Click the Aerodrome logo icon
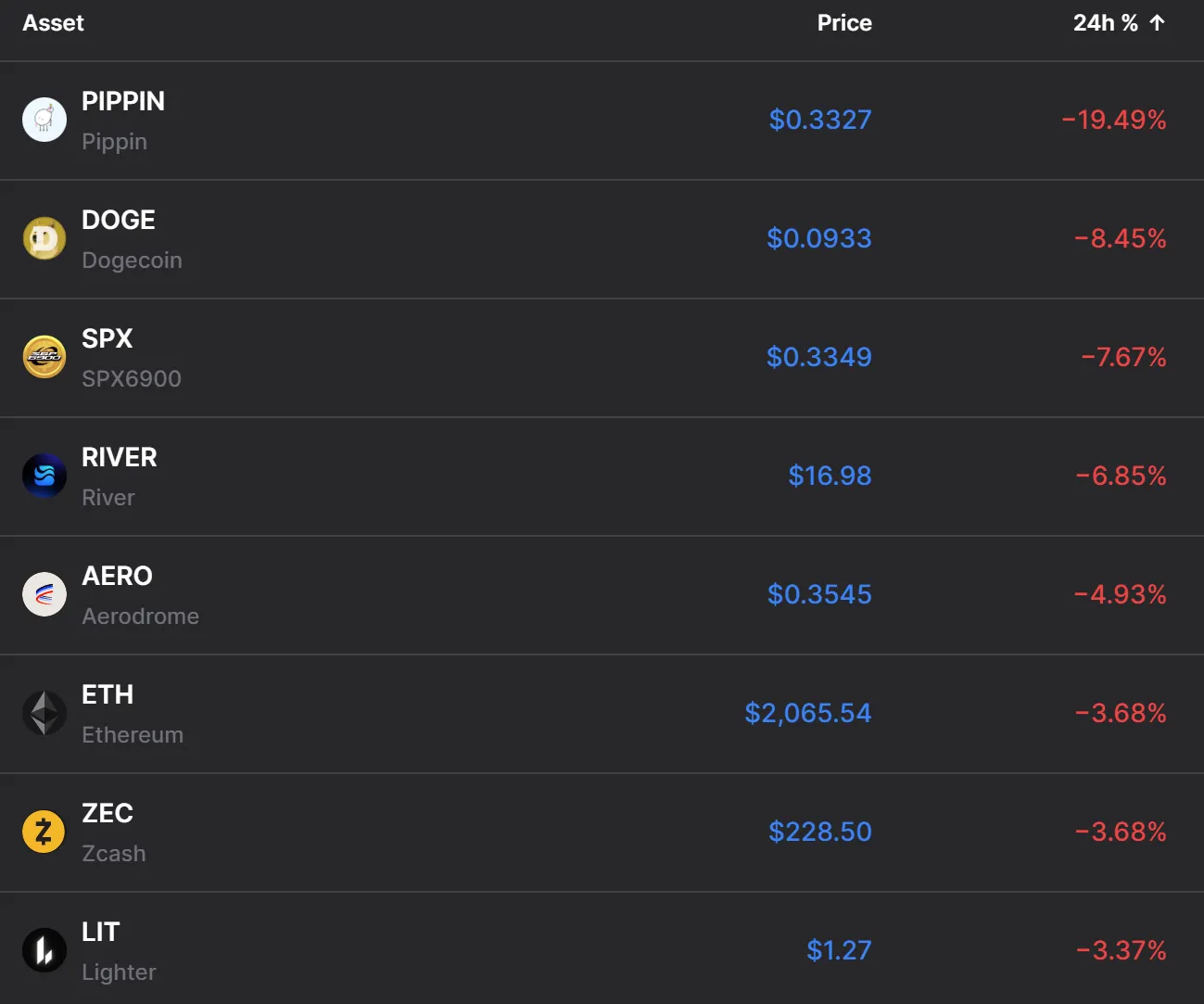This screenshot has width=1204, height=1004. point(44,594)
